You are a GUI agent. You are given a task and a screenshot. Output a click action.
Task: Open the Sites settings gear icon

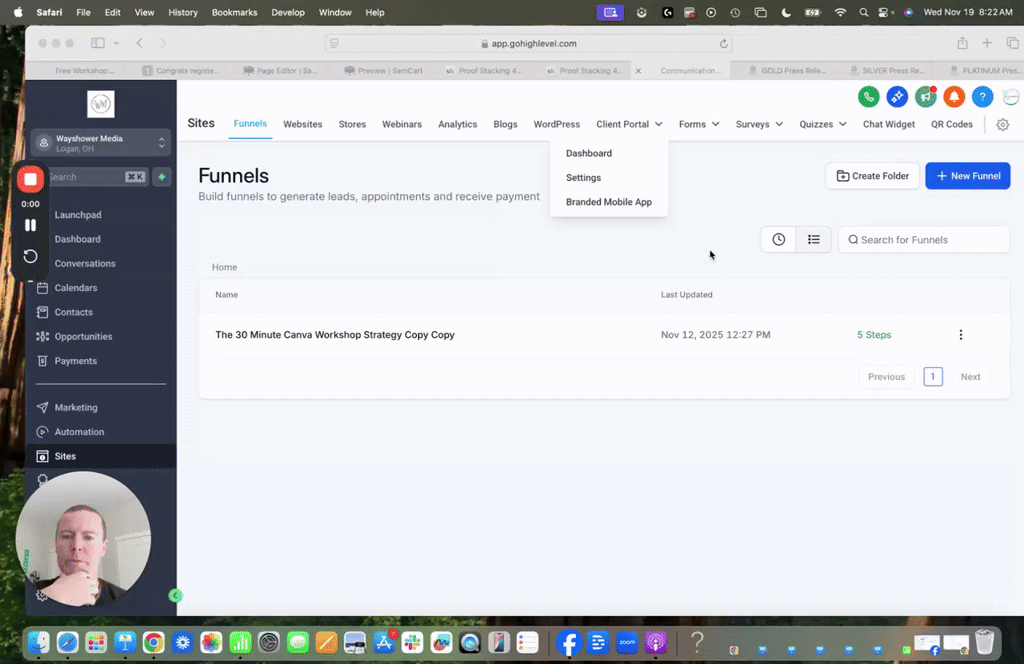[x=1004, y=124]
